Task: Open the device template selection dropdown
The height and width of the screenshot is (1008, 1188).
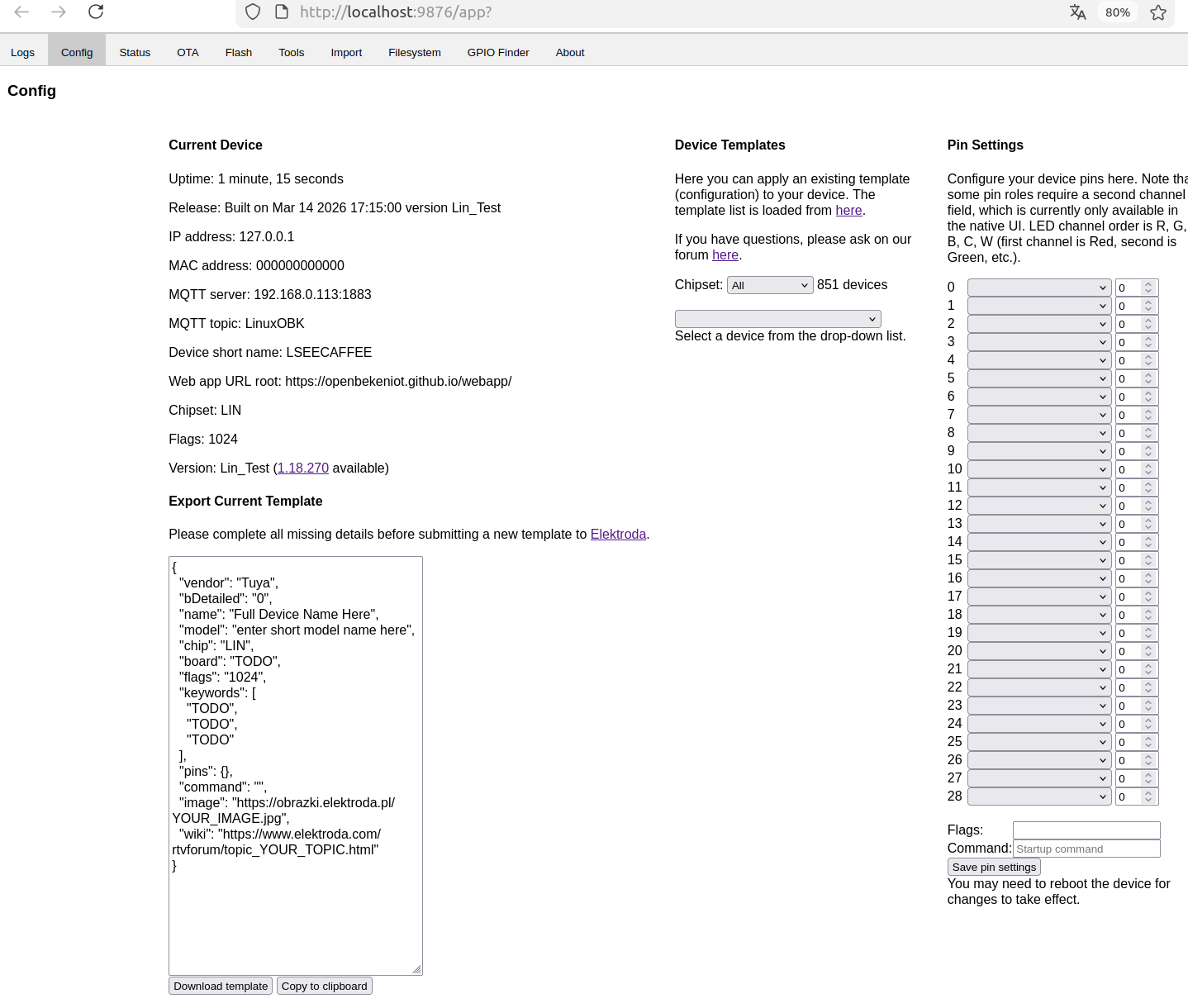Action: pos(778,319)
